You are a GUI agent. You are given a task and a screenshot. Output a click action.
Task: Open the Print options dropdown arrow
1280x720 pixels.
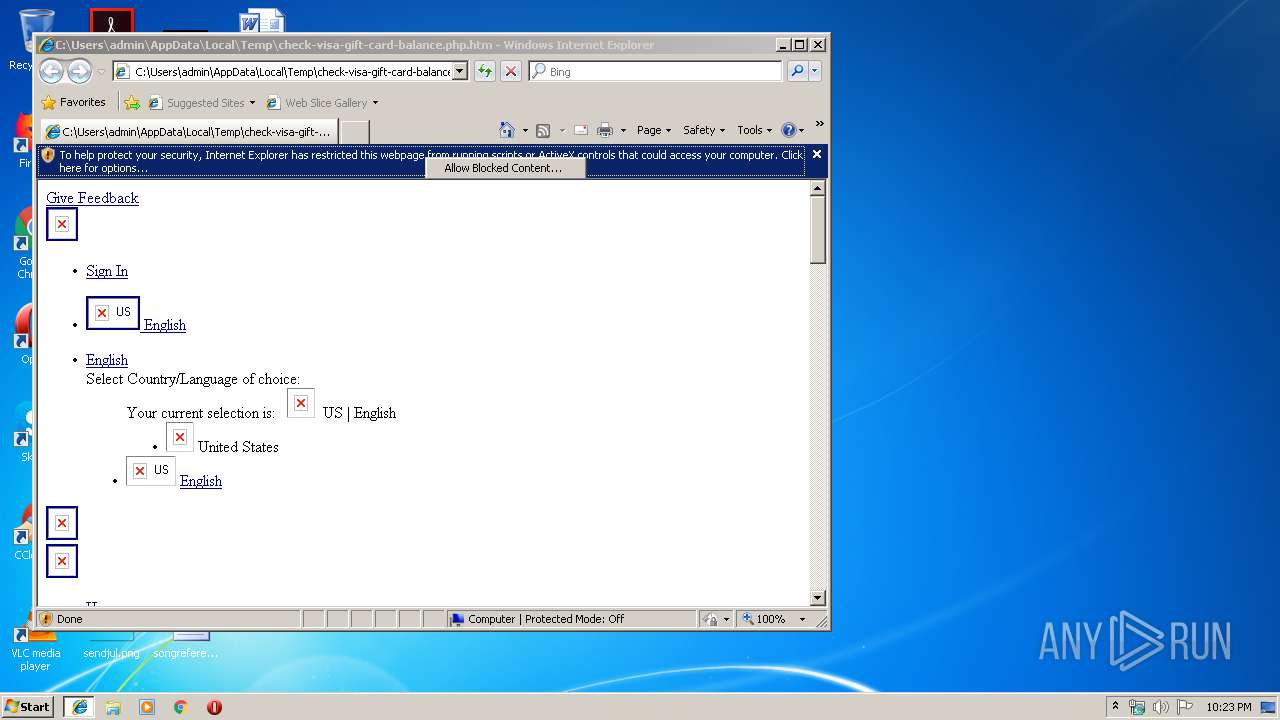point(623,130)
